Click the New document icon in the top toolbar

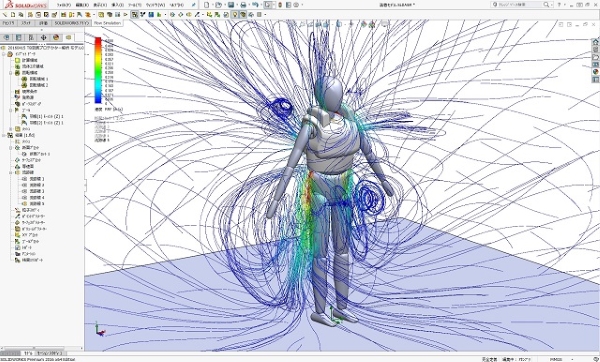click(207, 5)
